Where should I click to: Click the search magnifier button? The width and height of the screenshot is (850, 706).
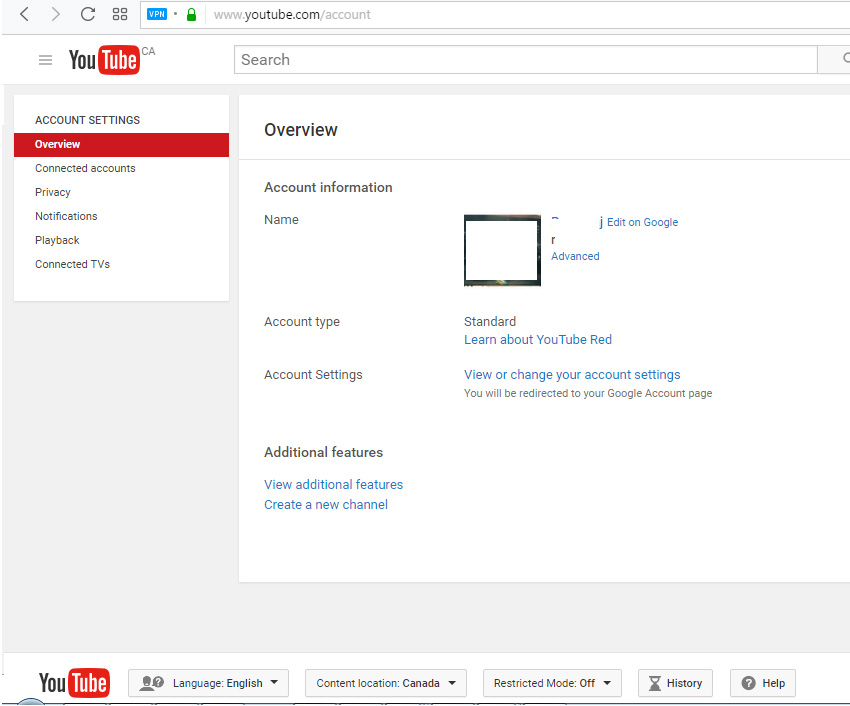tap(835, 59)
